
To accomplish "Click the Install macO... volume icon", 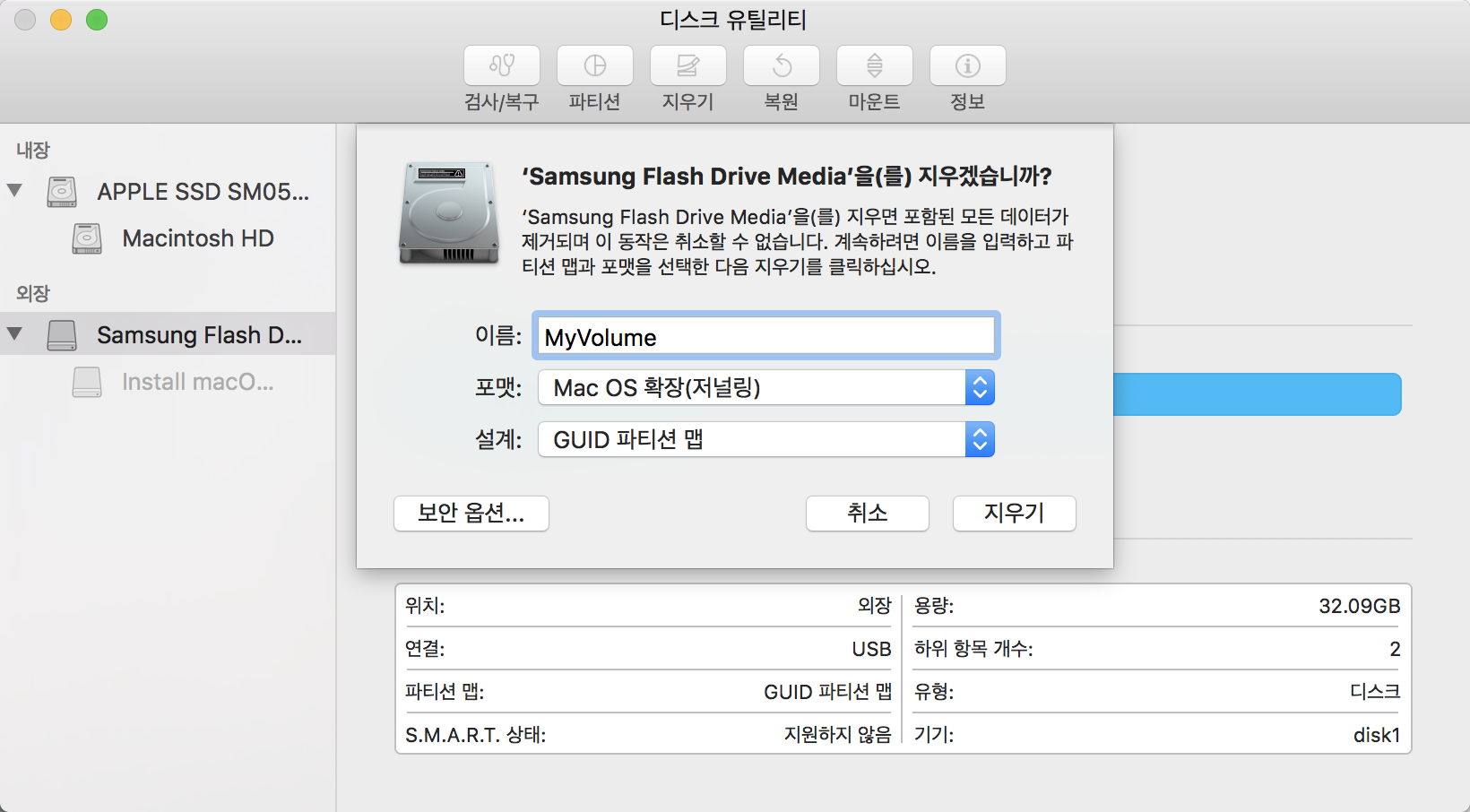I will [87, 382].
